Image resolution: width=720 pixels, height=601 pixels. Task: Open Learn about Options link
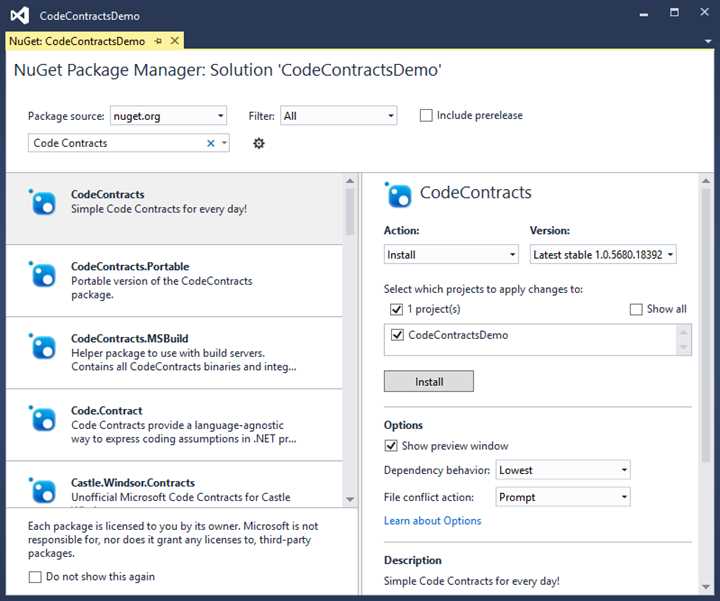click(x=433, y=521)
